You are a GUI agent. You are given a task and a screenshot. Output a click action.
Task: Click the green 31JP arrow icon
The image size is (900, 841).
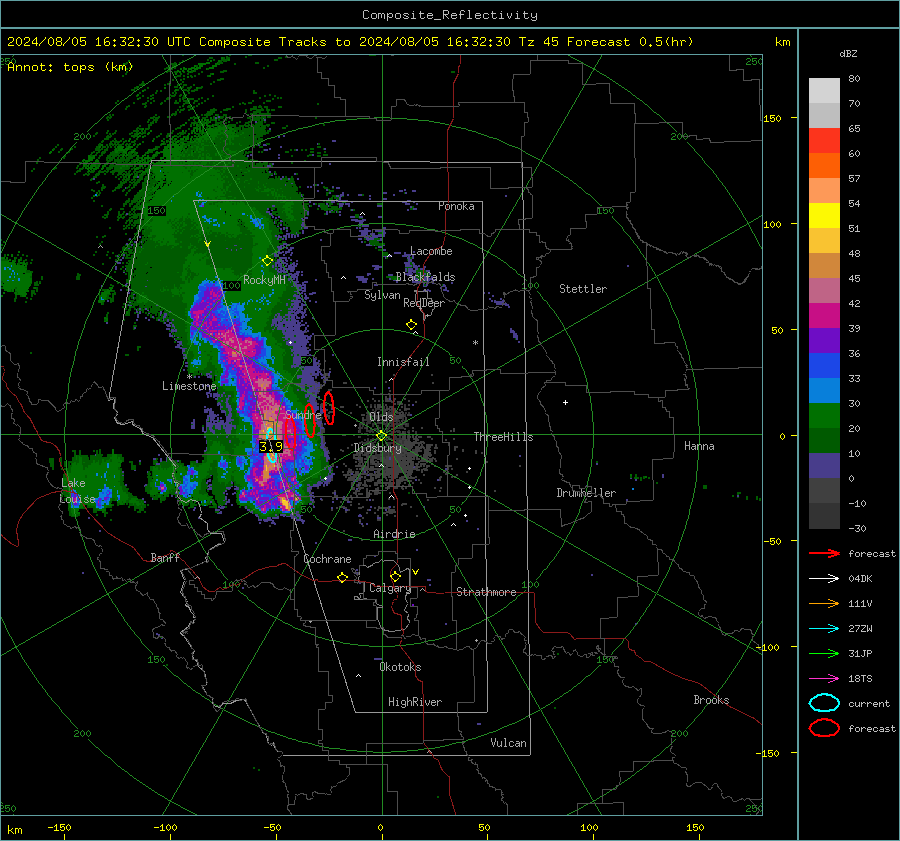824,653
